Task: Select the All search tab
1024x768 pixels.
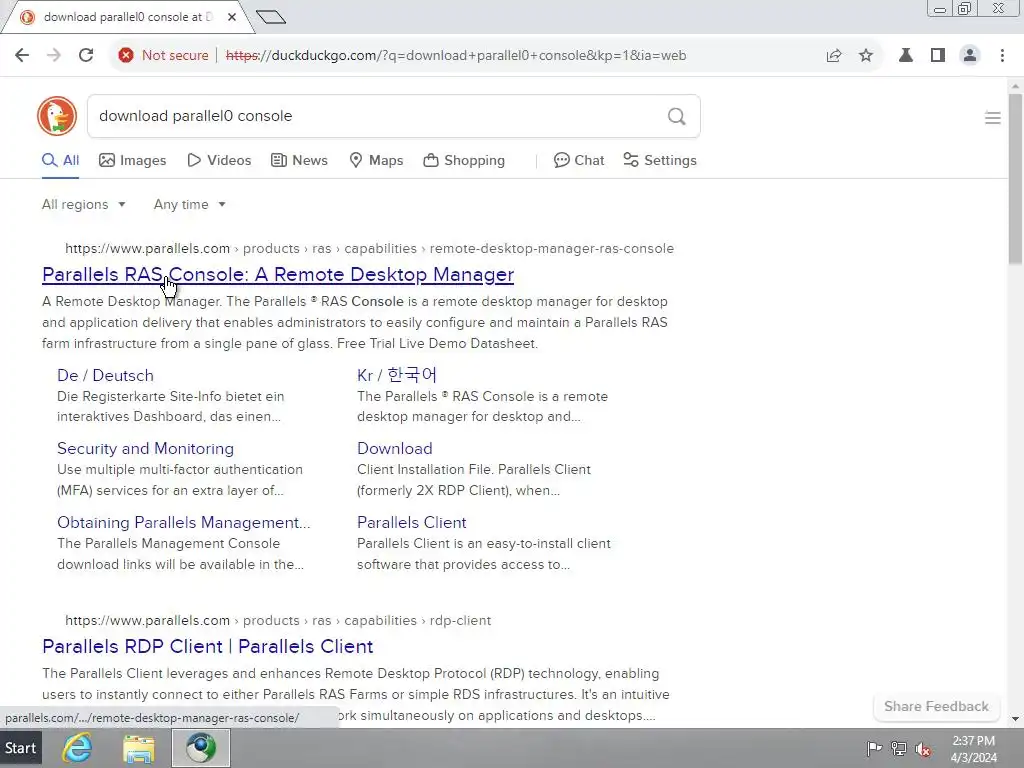Action: pyautogui.click(x=61, y=160)
